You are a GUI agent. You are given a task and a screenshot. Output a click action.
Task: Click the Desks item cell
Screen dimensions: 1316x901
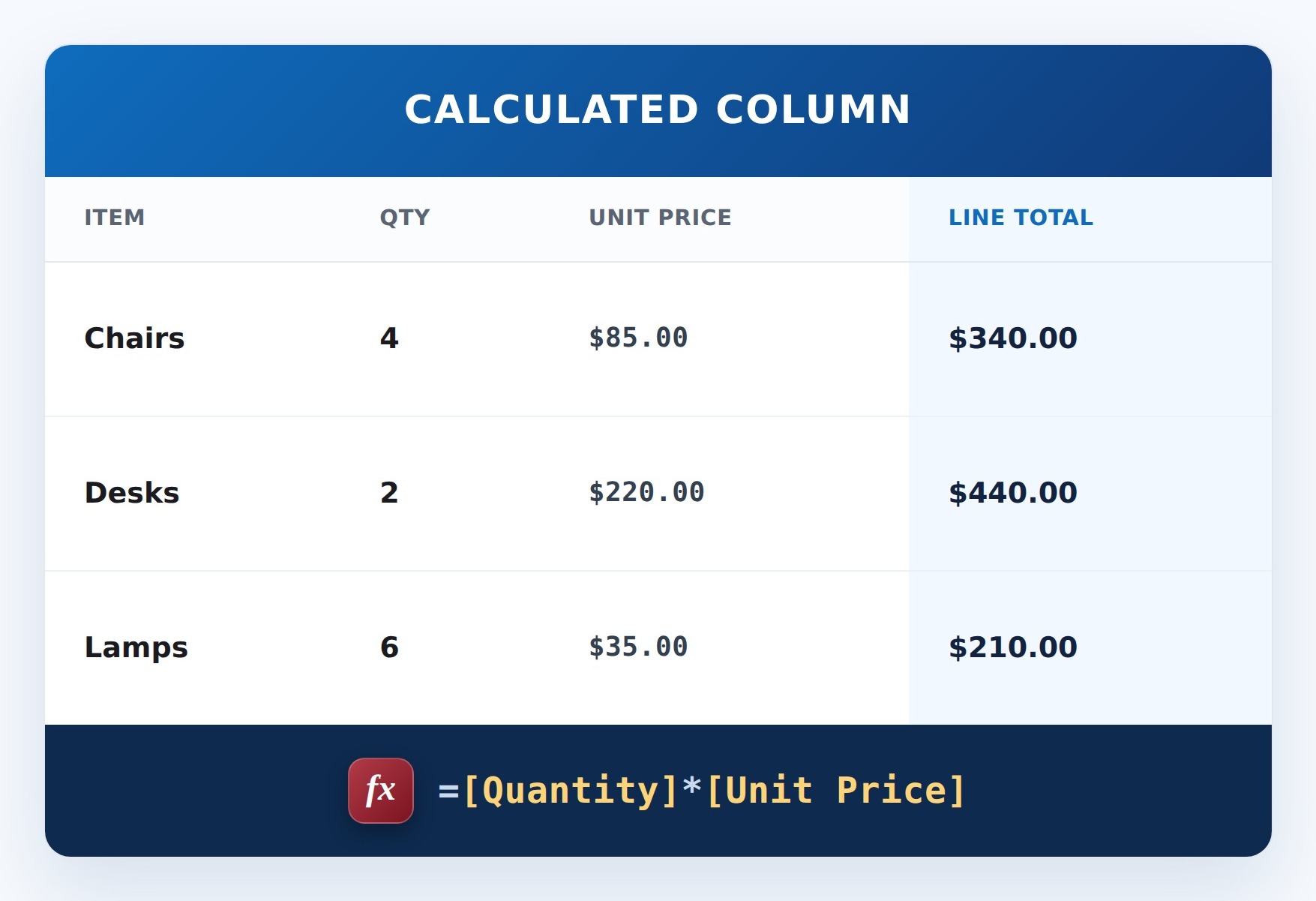coord(132,493)
